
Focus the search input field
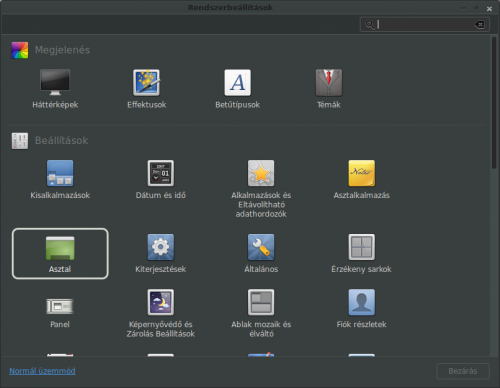pyautogui.click(x=425, y=25)
